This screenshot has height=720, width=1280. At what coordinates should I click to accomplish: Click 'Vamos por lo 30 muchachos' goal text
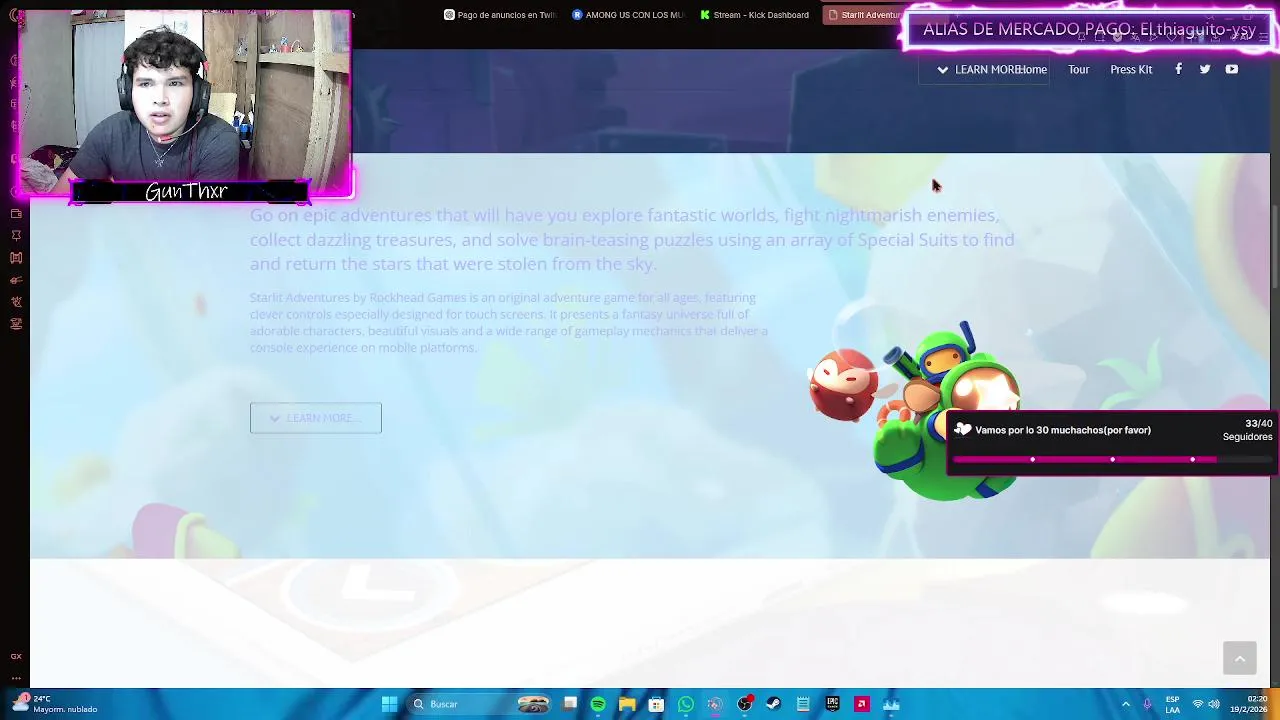tap(1063, 430)
